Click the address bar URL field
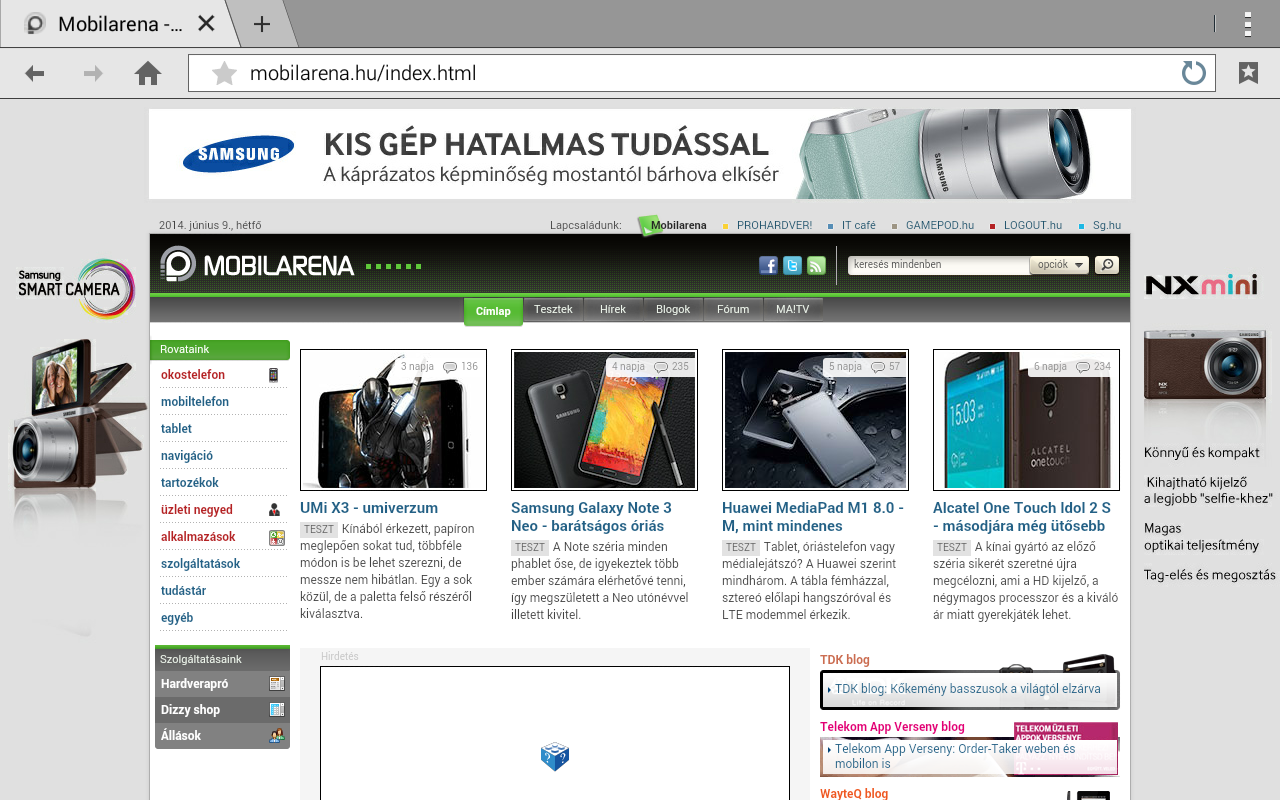This screenshot has width=1280, height=800. 702,73
